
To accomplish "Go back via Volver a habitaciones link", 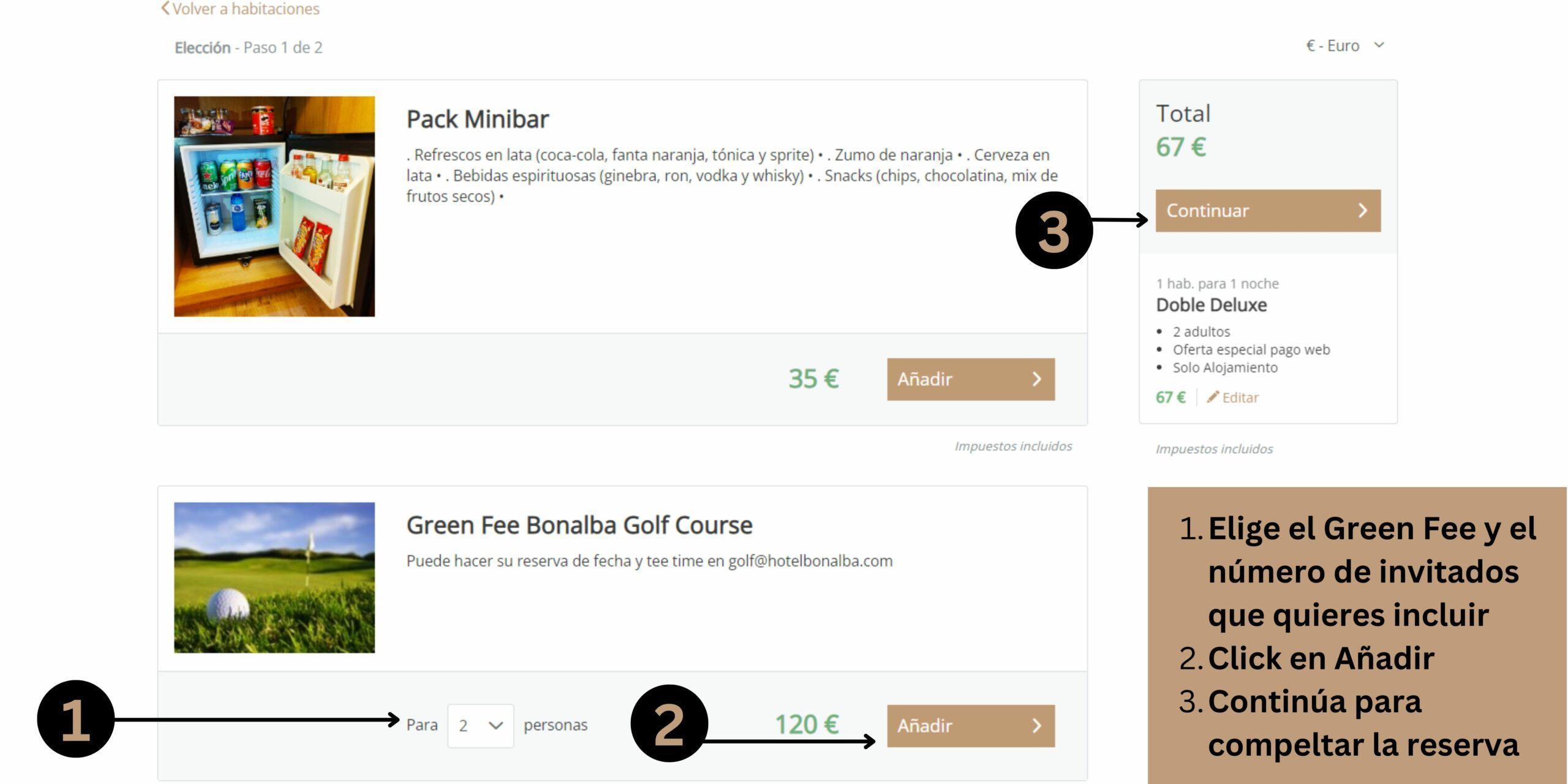I will point(240,9).
